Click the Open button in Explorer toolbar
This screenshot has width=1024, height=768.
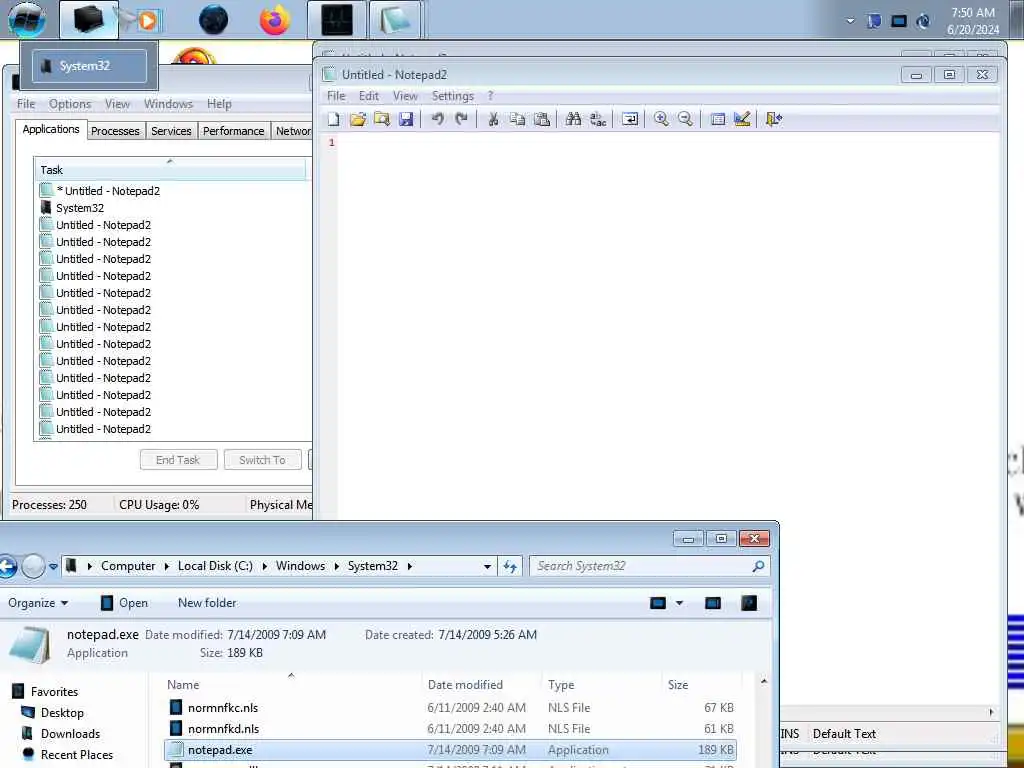pos(124,603)
